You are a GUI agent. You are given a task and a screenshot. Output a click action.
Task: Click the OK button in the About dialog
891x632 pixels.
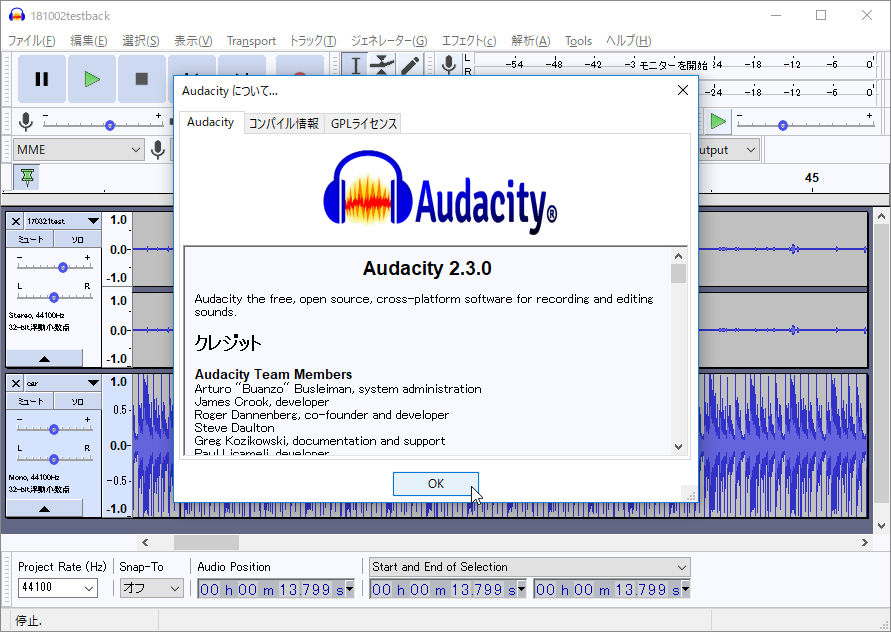pos(435,483)
